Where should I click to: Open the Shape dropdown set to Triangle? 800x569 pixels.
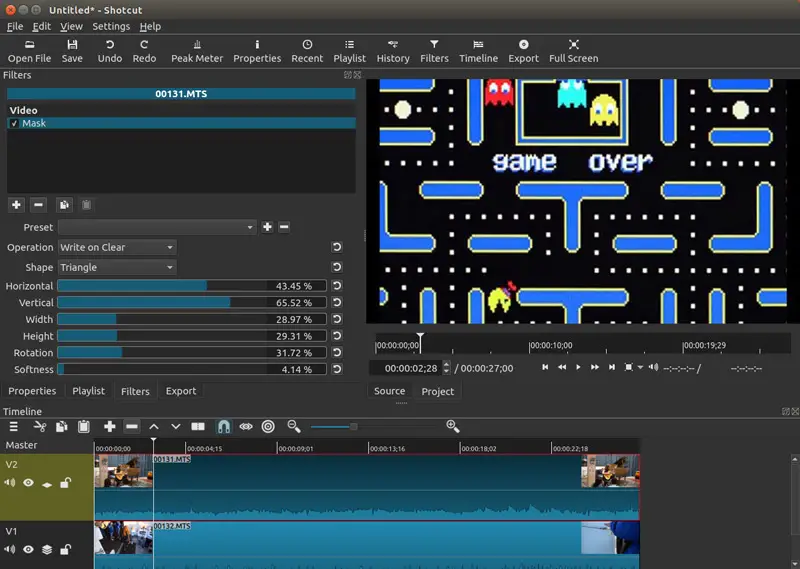point(116,268)
